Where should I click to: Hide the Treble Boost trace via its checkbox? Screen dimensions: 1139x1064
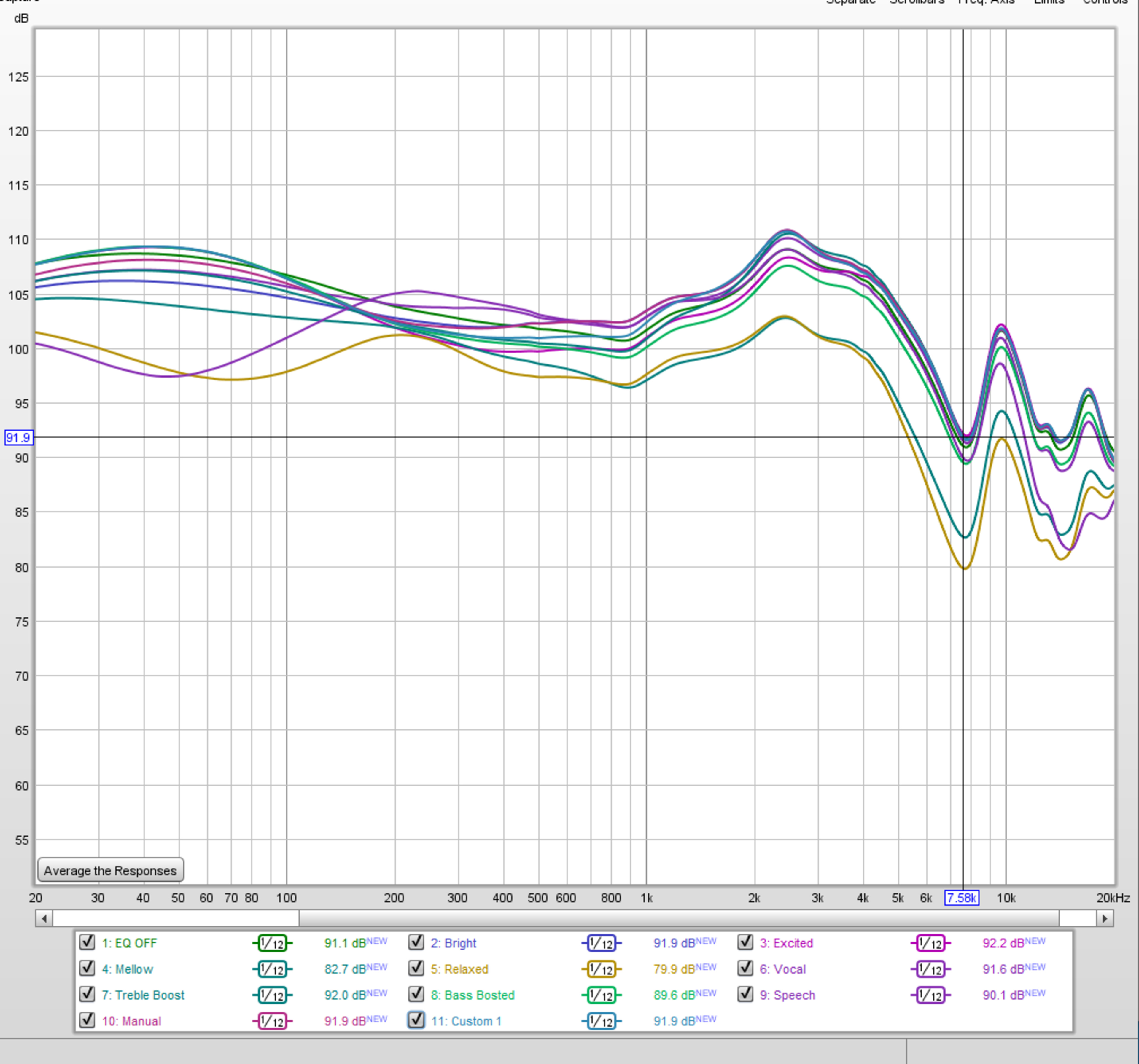[87, 994]
